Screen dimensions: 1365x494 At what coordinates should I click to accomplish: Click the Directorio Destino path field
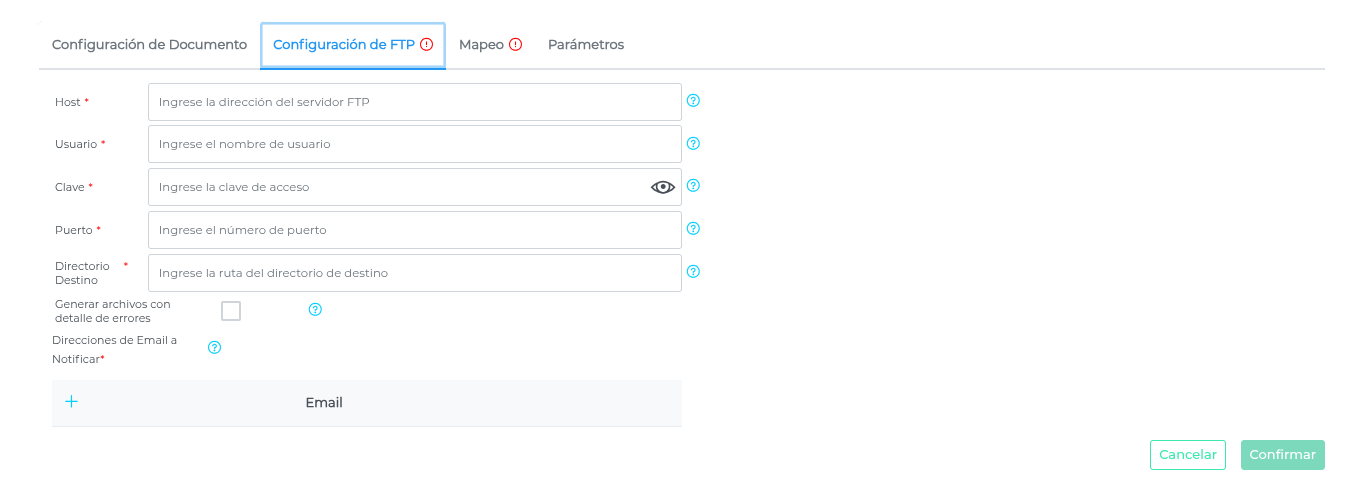click(414, 273)
